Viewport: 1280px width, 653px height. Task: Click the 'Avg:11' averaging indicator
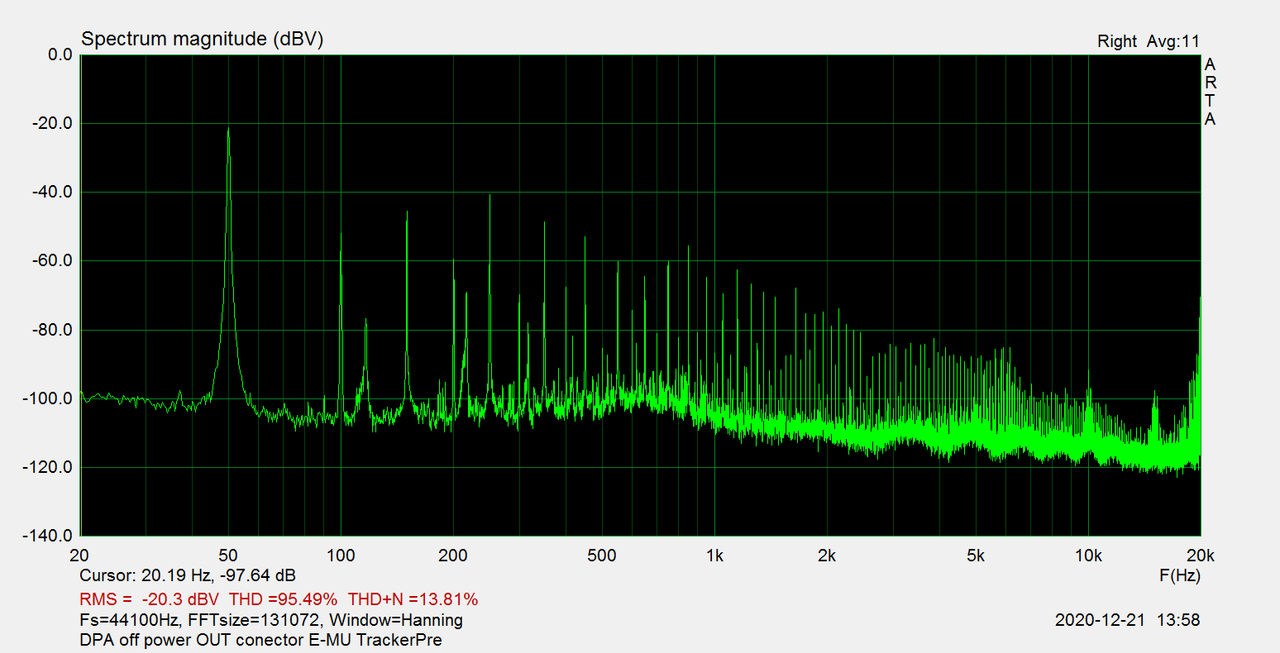click(x=1174, y=41)
